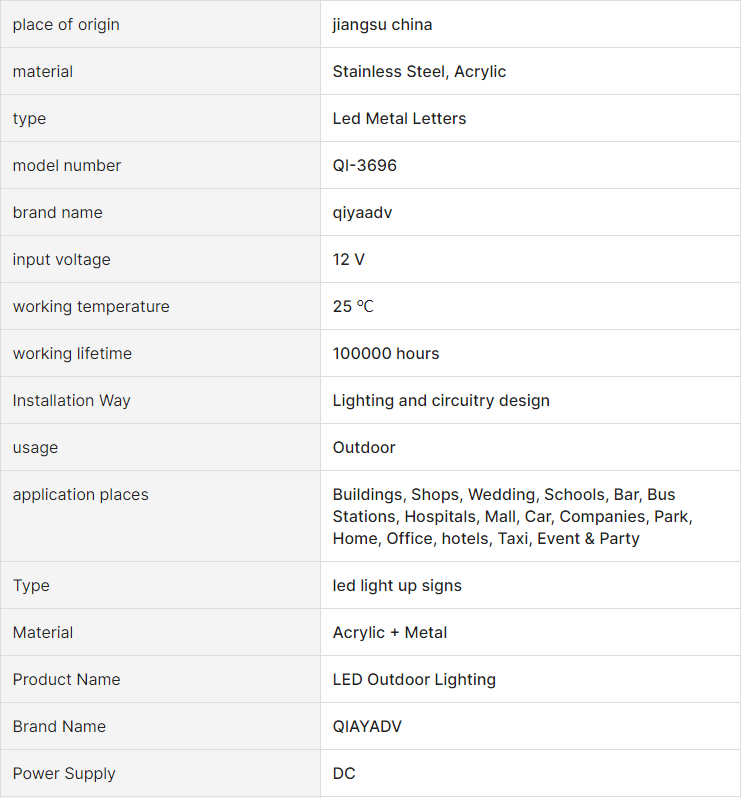Click the 'Installation Way' label cell
The width and height of the screenshot is (742, 798).
coord(71,400)
